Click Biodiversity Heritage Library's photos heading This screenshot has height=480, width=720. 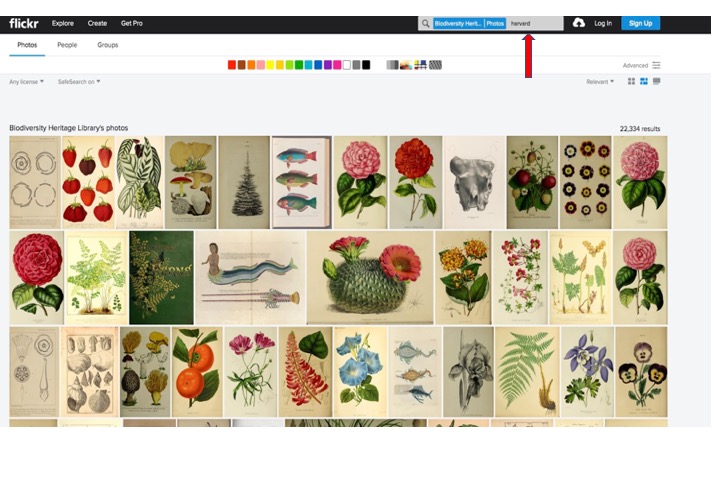(69, 128)
